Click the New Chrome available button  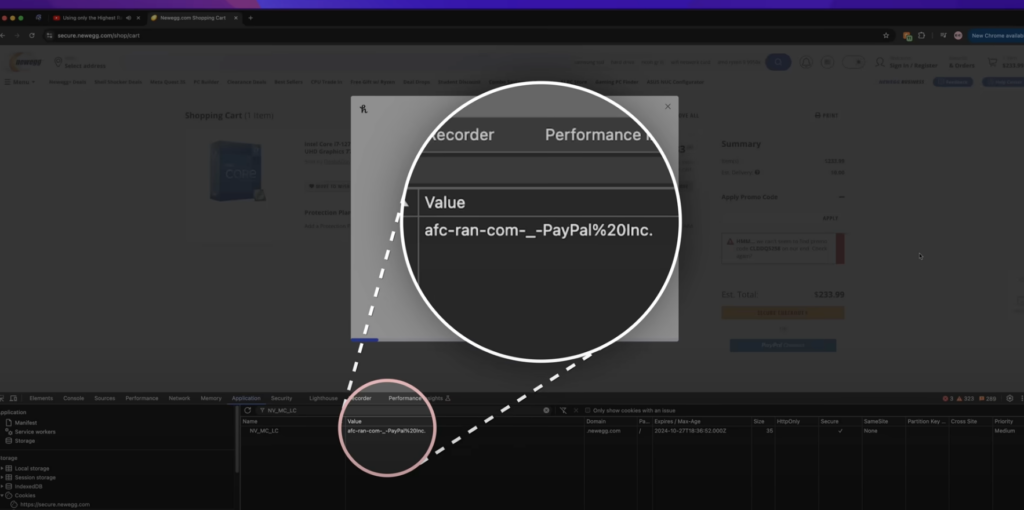[x=997, y=35]
